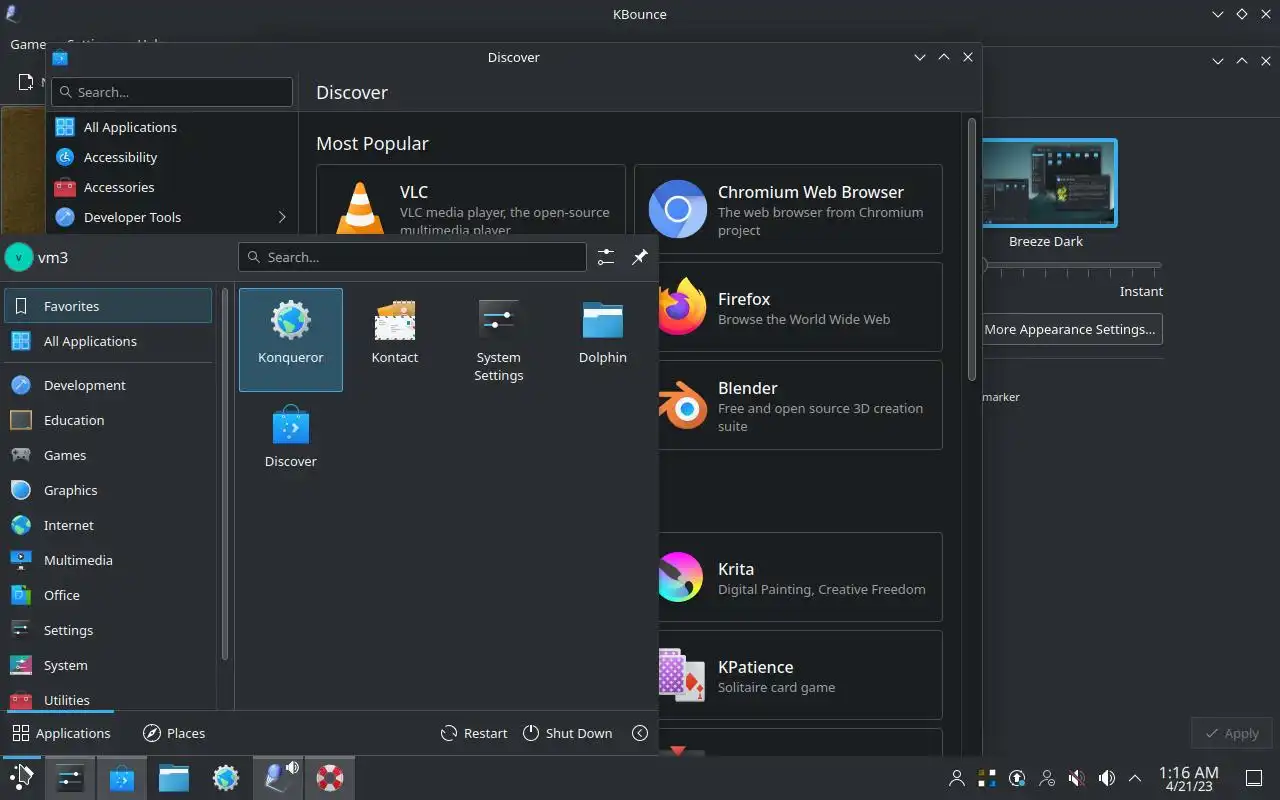Click the show desktop button

pos(1254,778)
